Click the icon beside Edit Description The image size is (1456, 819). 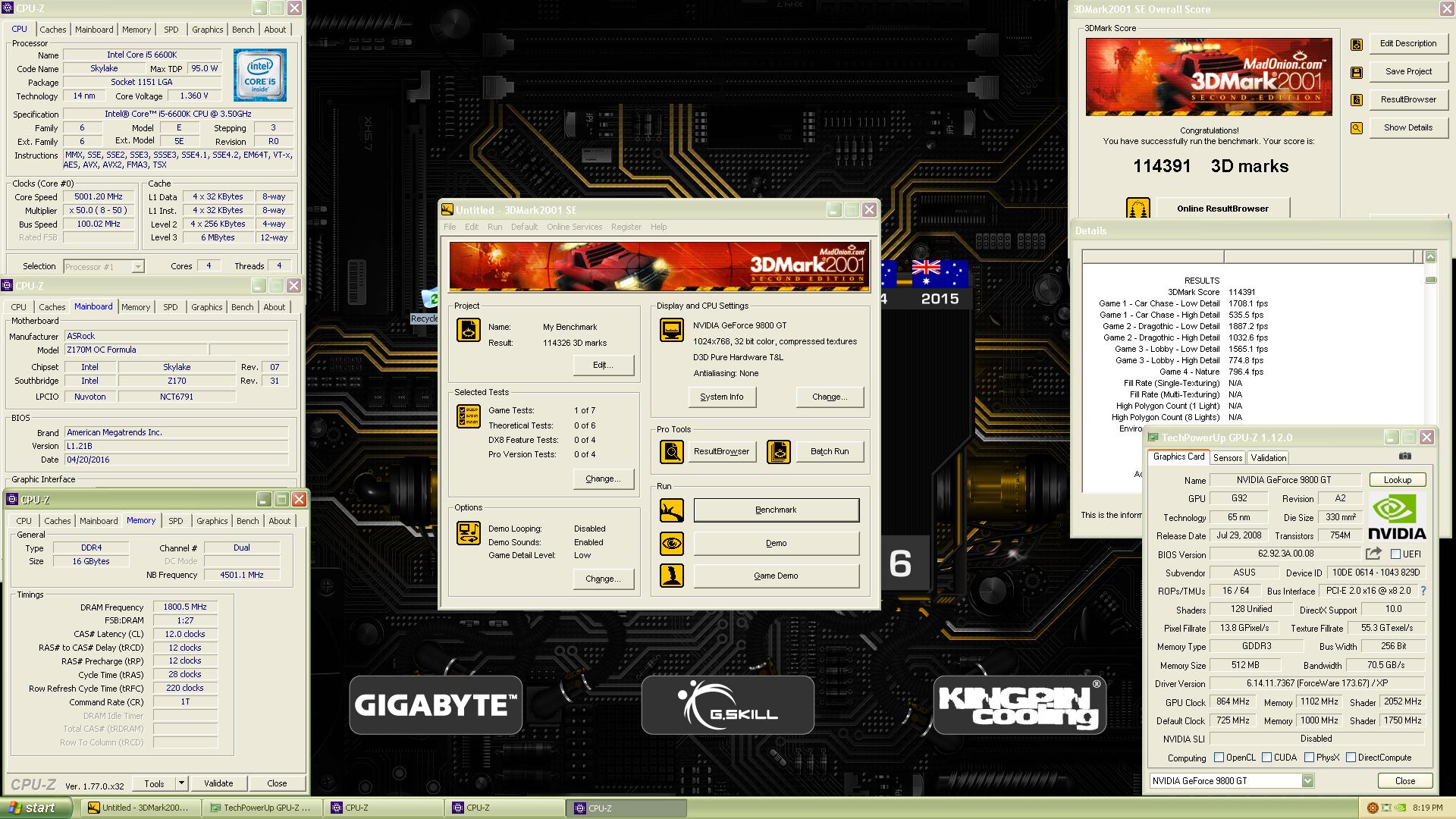[x=1357, y=45]
